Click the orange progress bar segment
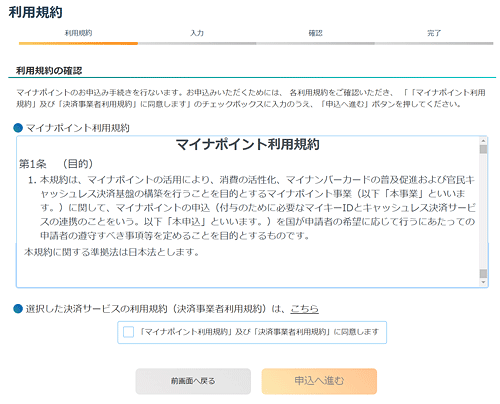This screenshot has height=404, width=500. tap(78, 43)
